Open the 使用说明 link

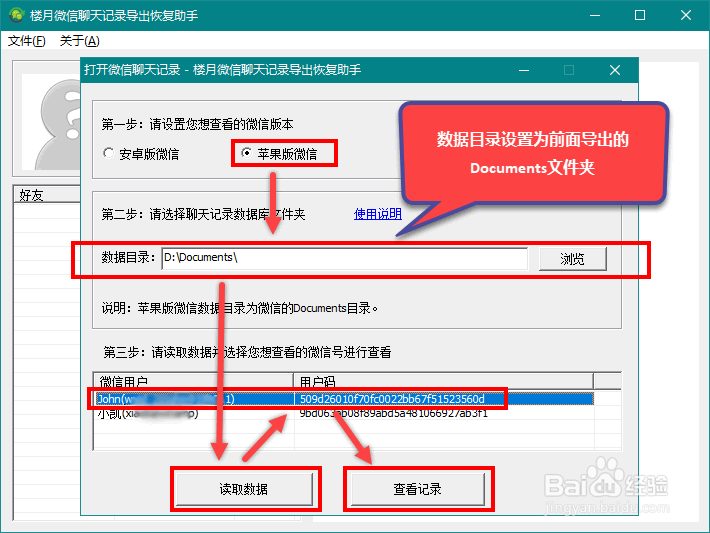377,214
